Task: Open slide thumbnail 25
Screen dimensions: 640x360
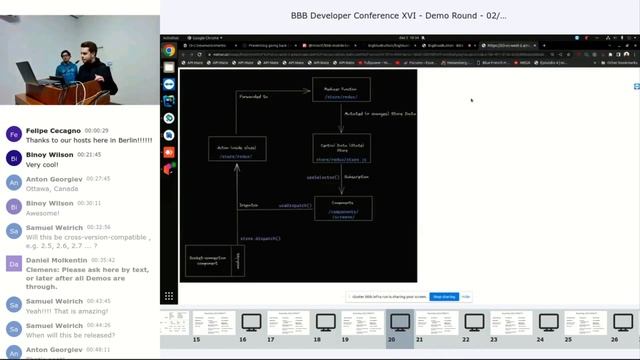Action: click(586, 322)
